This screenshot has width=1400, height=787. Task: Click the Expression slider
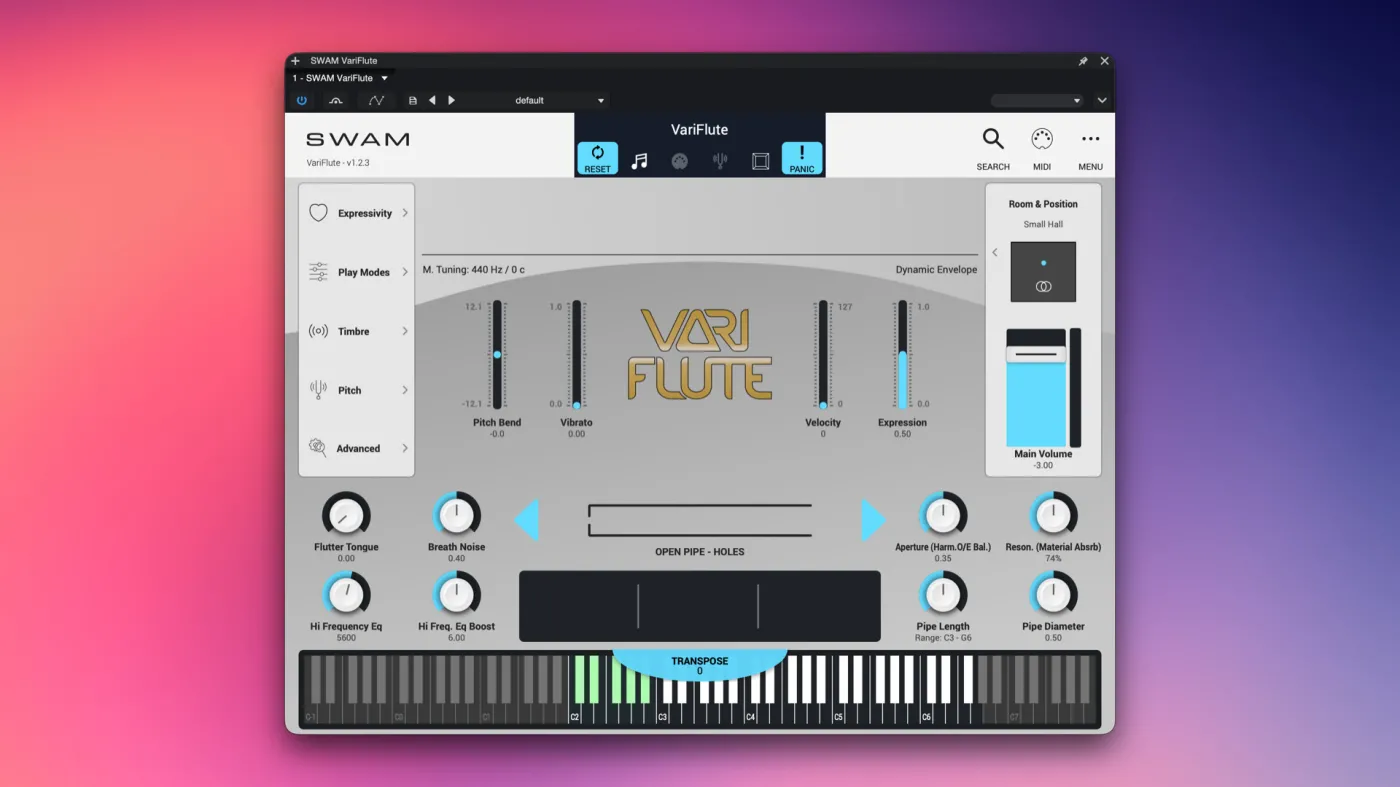[x=902, y=355]
